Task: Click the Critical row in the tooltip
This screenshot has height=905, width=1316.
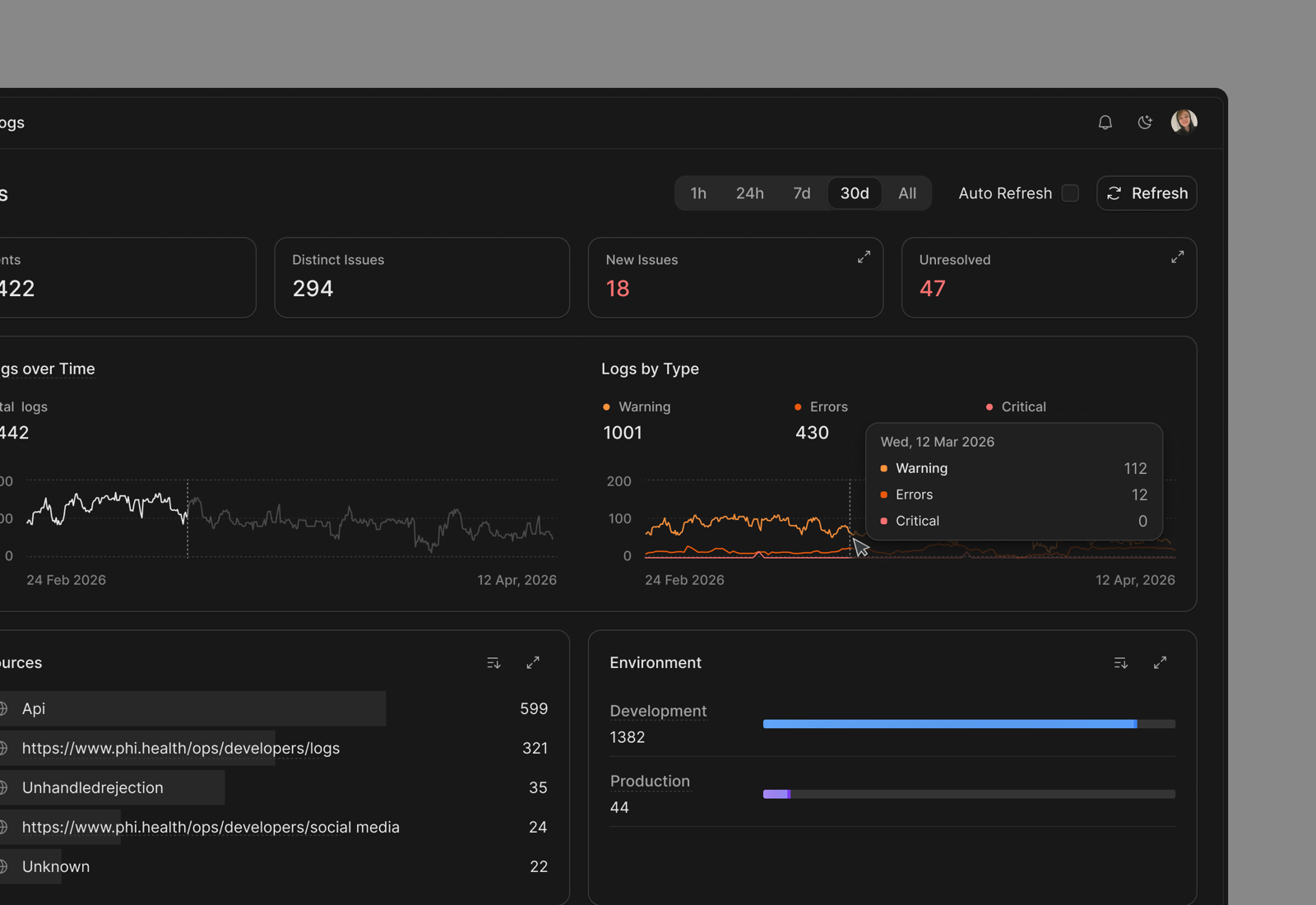Action: [1013, 521]
